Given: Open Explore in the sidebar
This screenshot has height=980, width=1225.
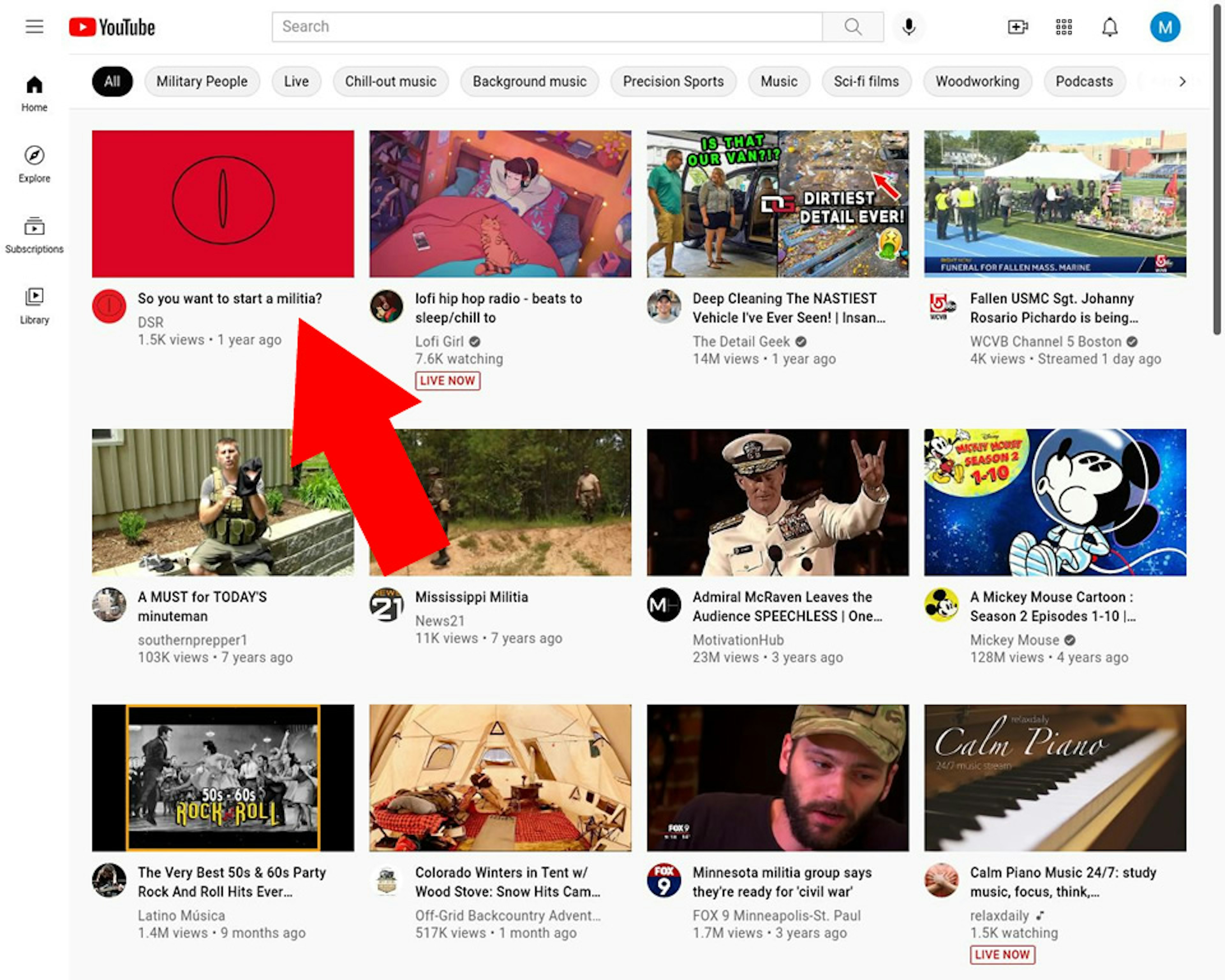Looking at the screenshot, I should tap(34, 164).
